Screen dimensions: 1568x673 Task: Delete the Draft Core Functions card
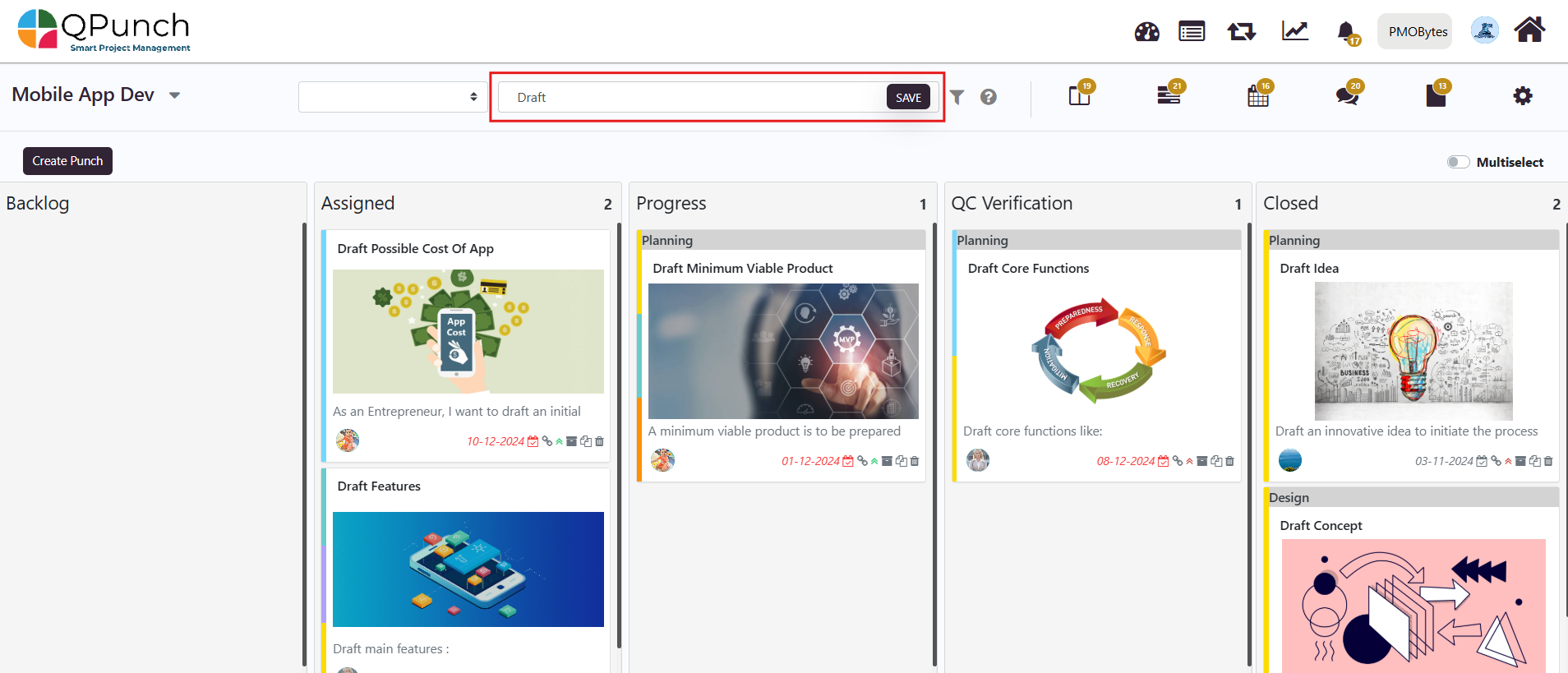1229,461
